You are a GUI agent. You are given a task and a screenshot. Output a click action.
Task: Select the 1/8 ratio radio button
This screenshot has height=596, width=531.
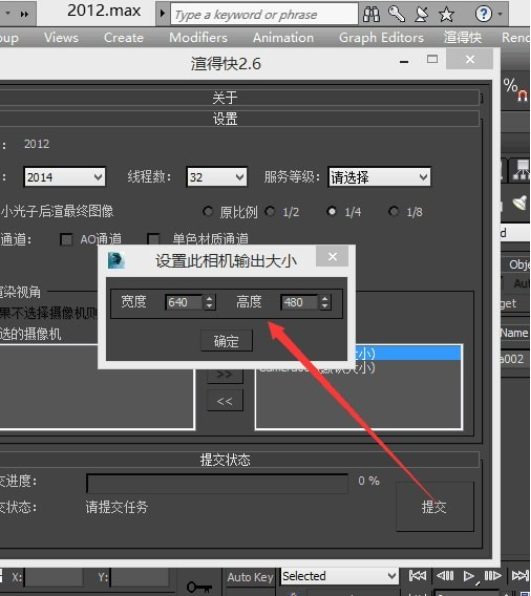coord(394,211)
